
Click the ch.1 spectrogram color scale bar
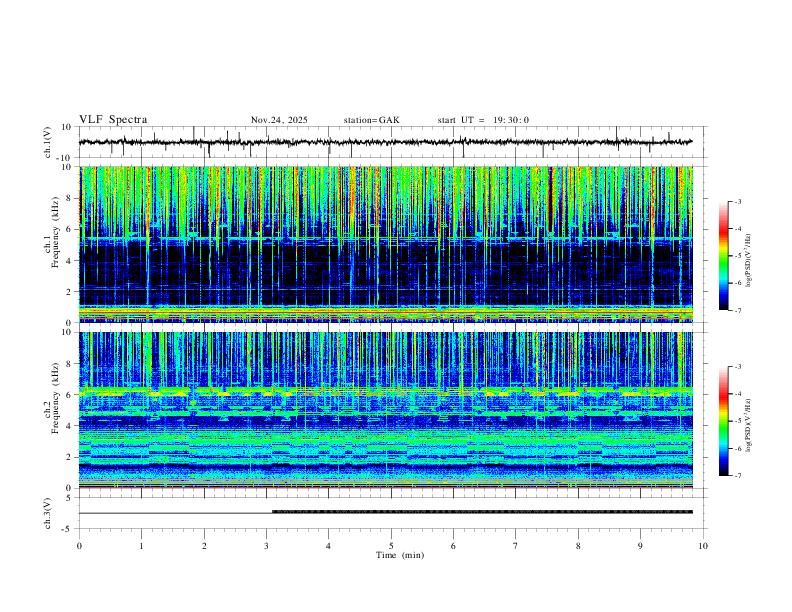tap(723, 256)
